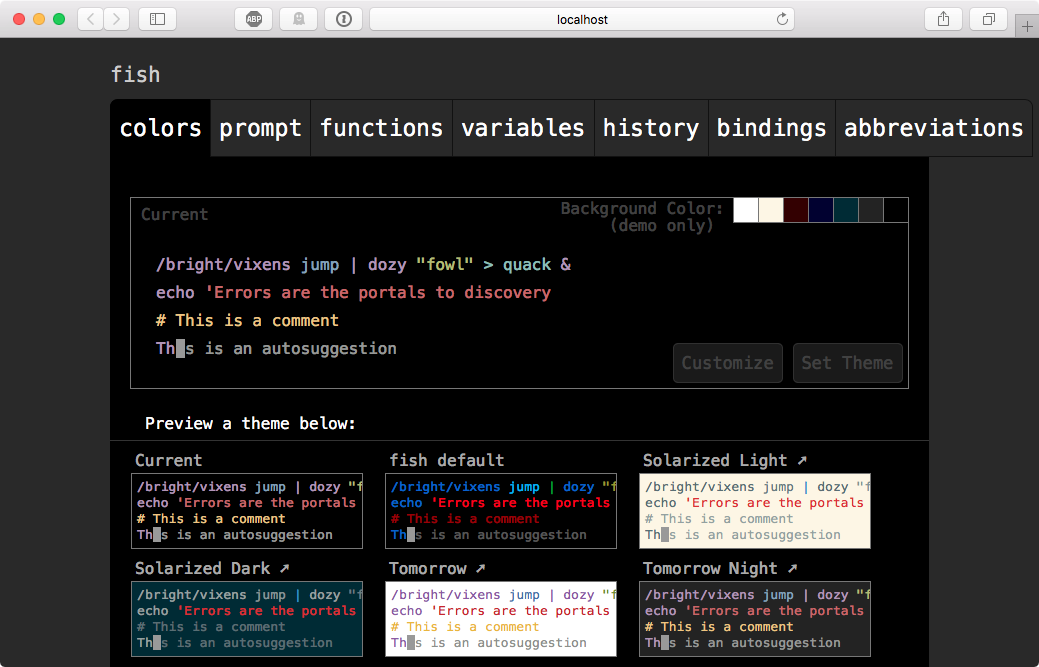This screenshot has height=667, width=1039.
Task: Click the Share icon in Safari's toolbar
Action: click(x=942, y=18)
